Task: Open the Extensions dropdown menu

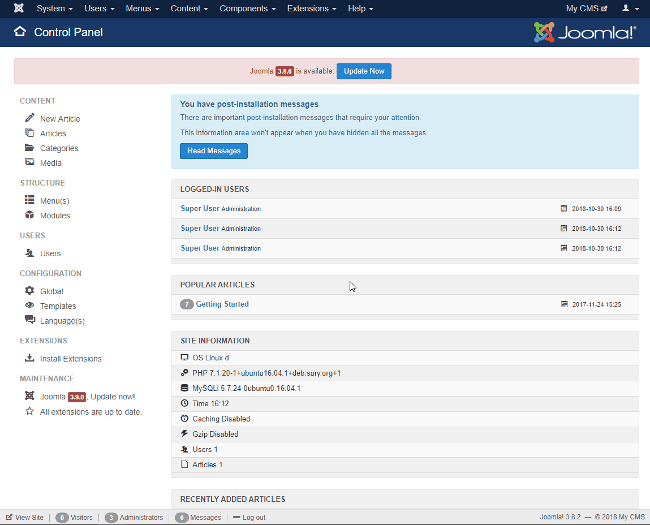Action: 312,8
